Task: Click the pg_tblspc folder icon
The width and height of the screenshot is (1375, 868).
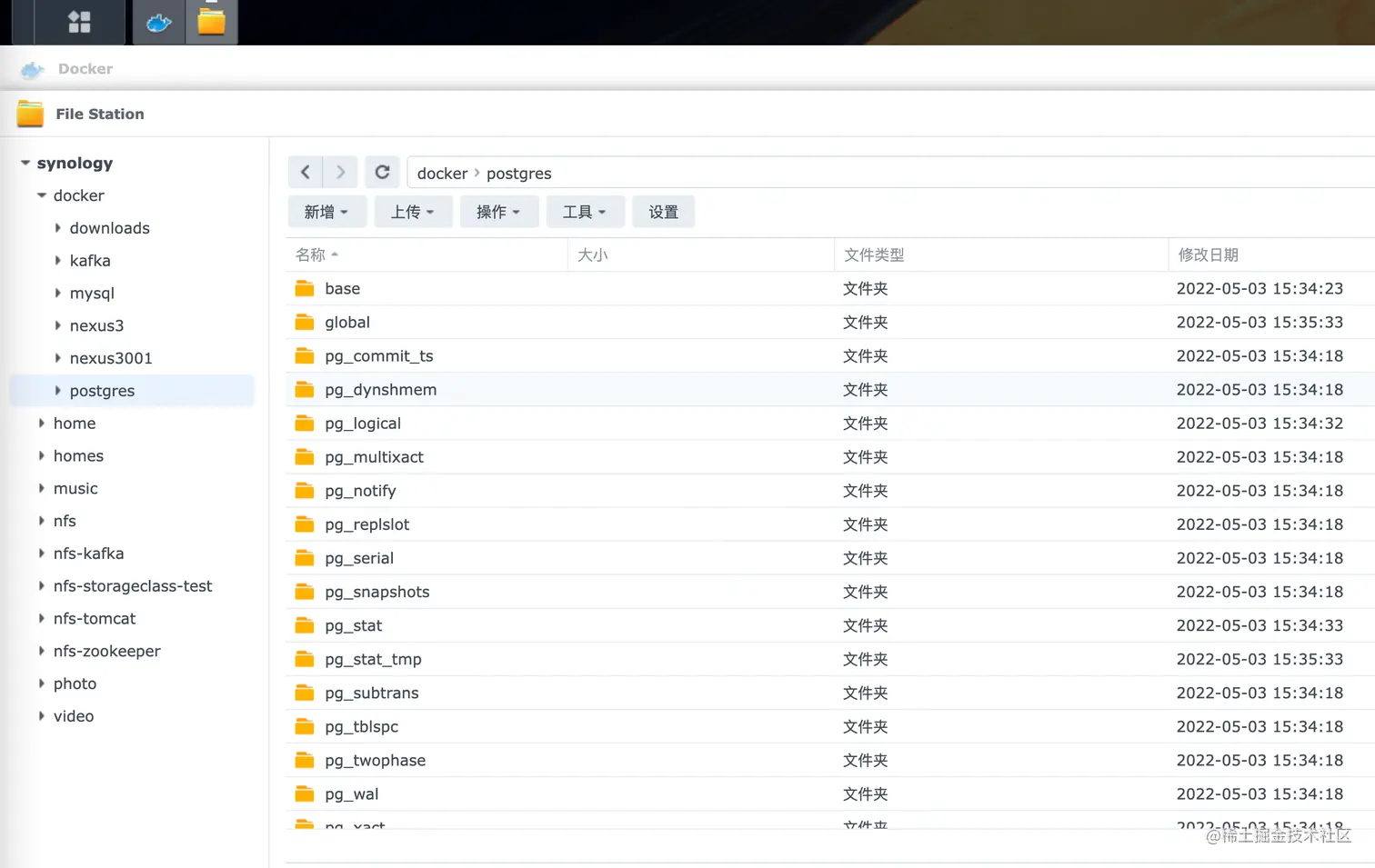Action: [x=305, y=726]
